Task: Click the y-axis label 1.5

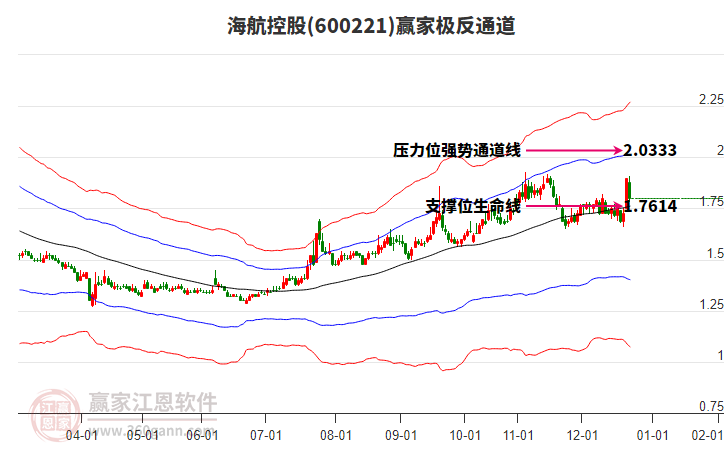Action: coord(715,253)
